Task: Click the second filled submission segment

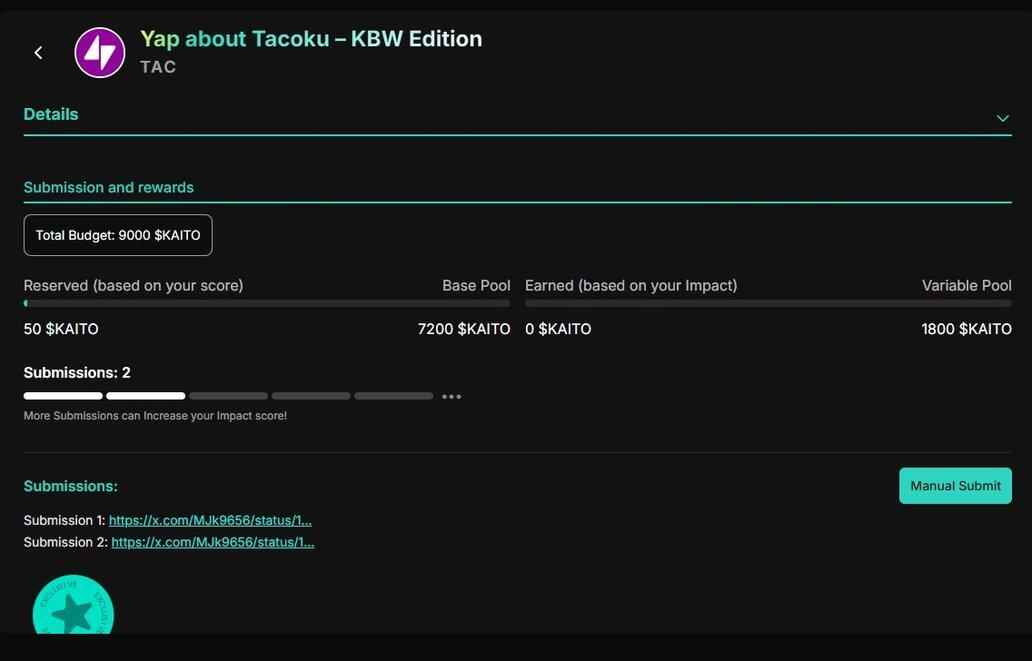Action: tap(145, 396)
